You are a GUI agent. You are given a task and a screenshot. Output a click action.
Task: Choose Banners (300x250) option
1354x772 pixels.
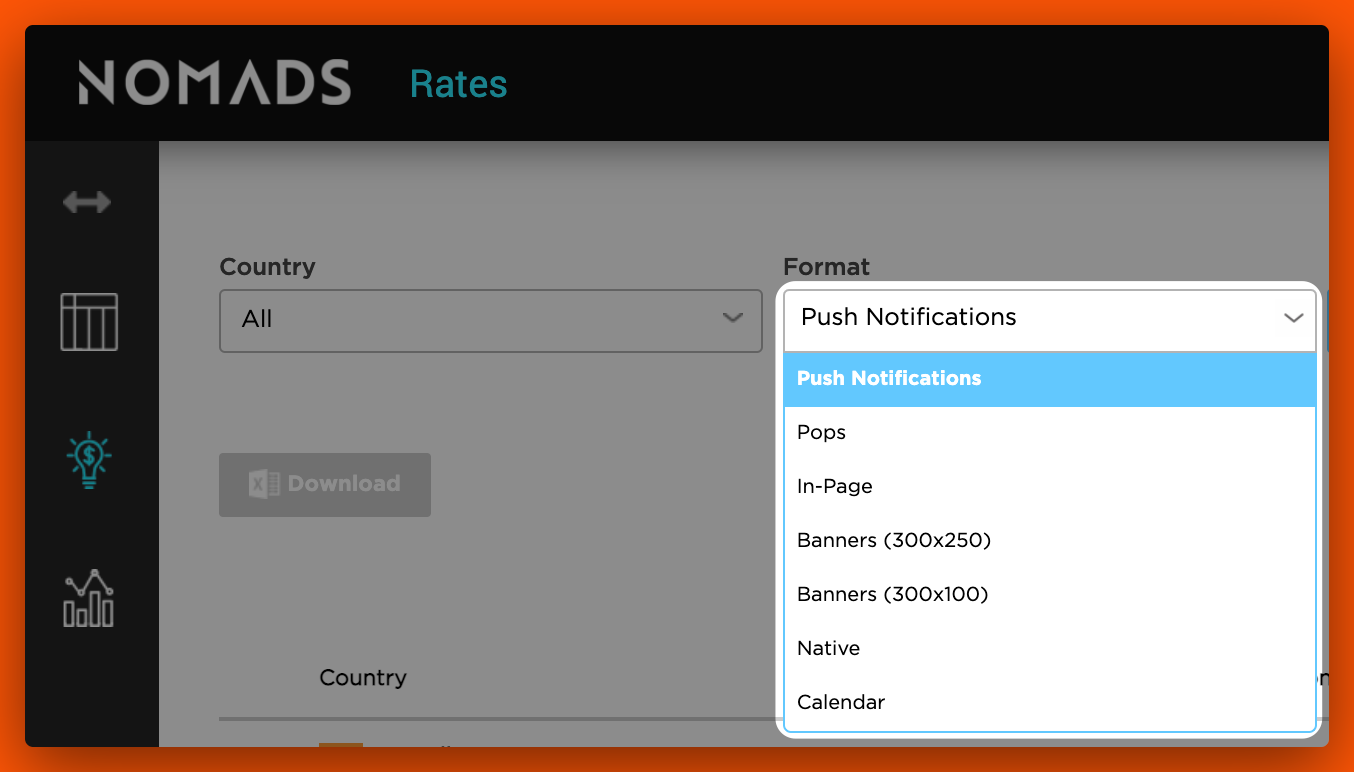(1049, 541)
